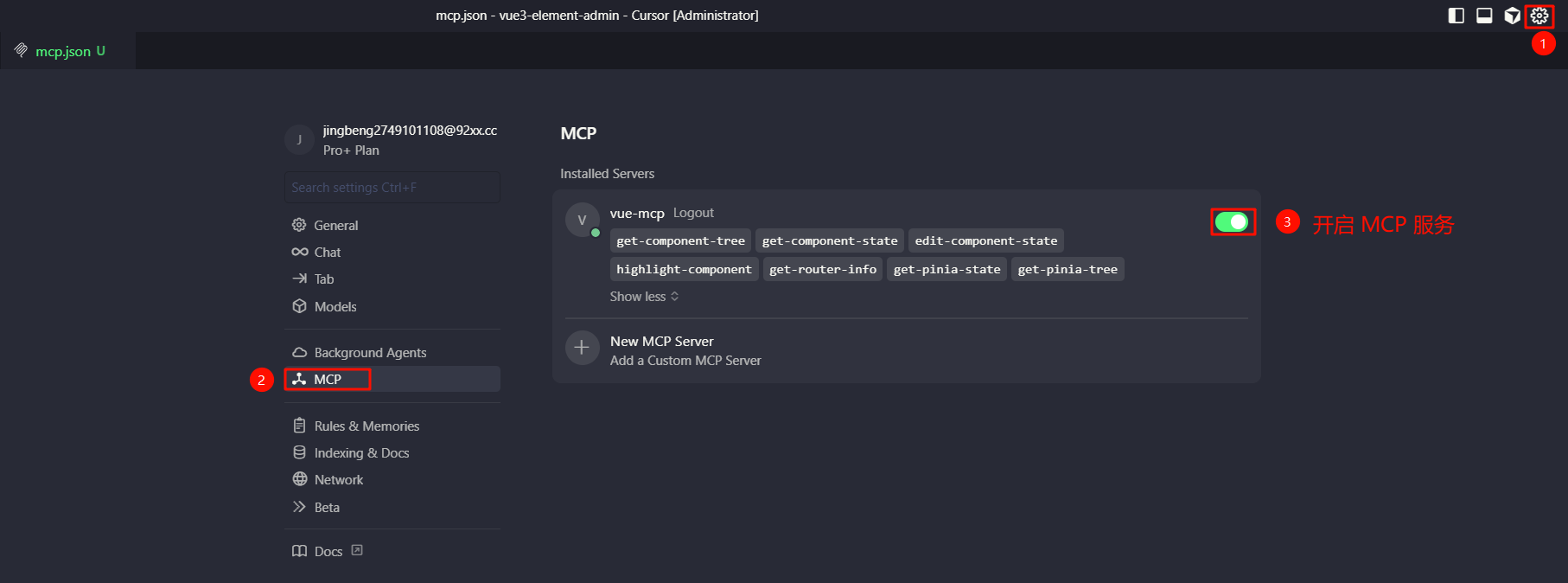The image size is (1568, 583).
Task: Toggle the primary sidebar layout icon
Action: tap(1456, 16)
